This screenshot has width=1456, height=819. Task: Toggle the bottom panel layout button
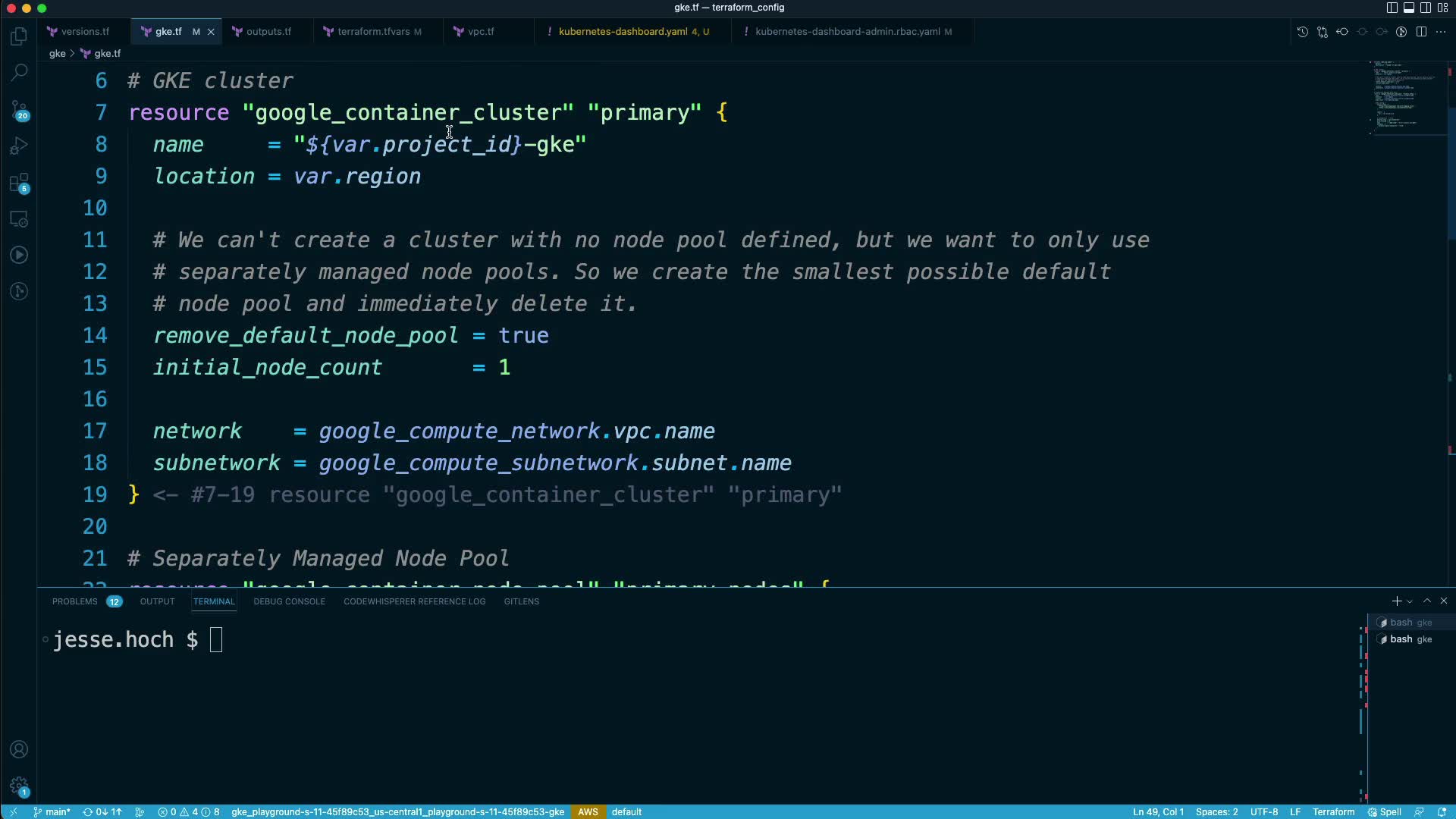1408,8
